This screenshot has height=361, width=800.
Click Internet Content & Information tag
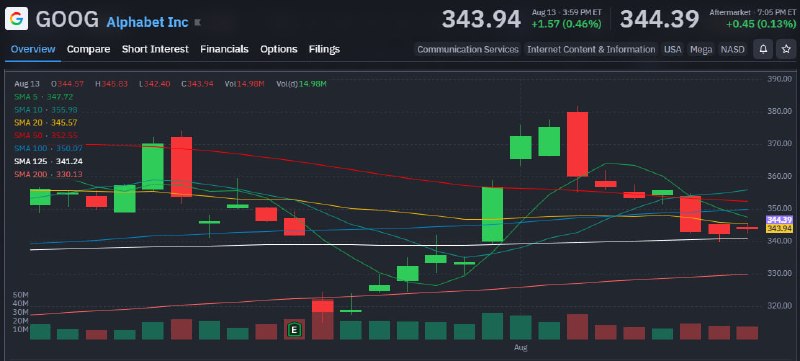(591, 49)
